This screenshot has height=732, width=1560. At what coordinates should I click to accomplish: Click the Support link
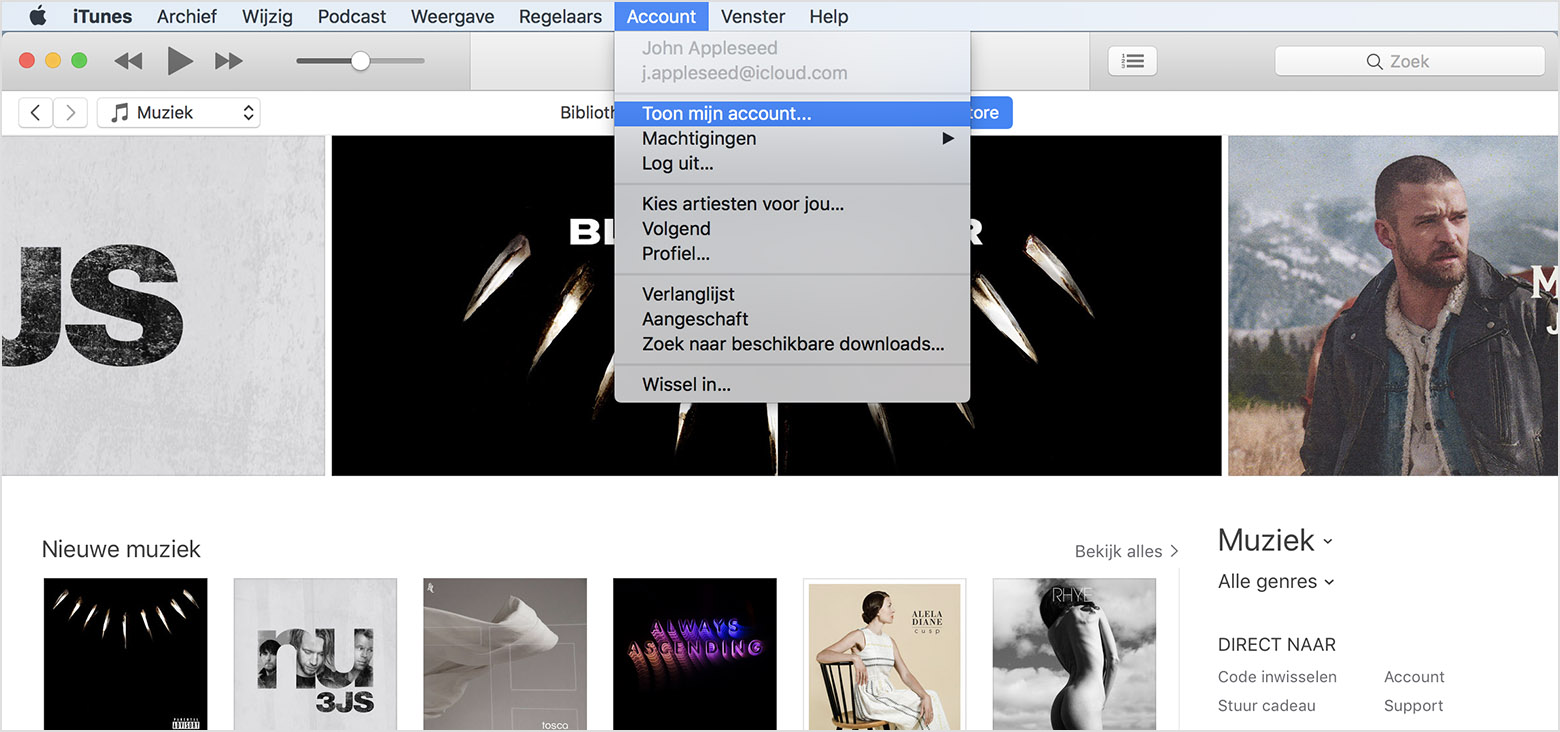(x=1413, y=705)
